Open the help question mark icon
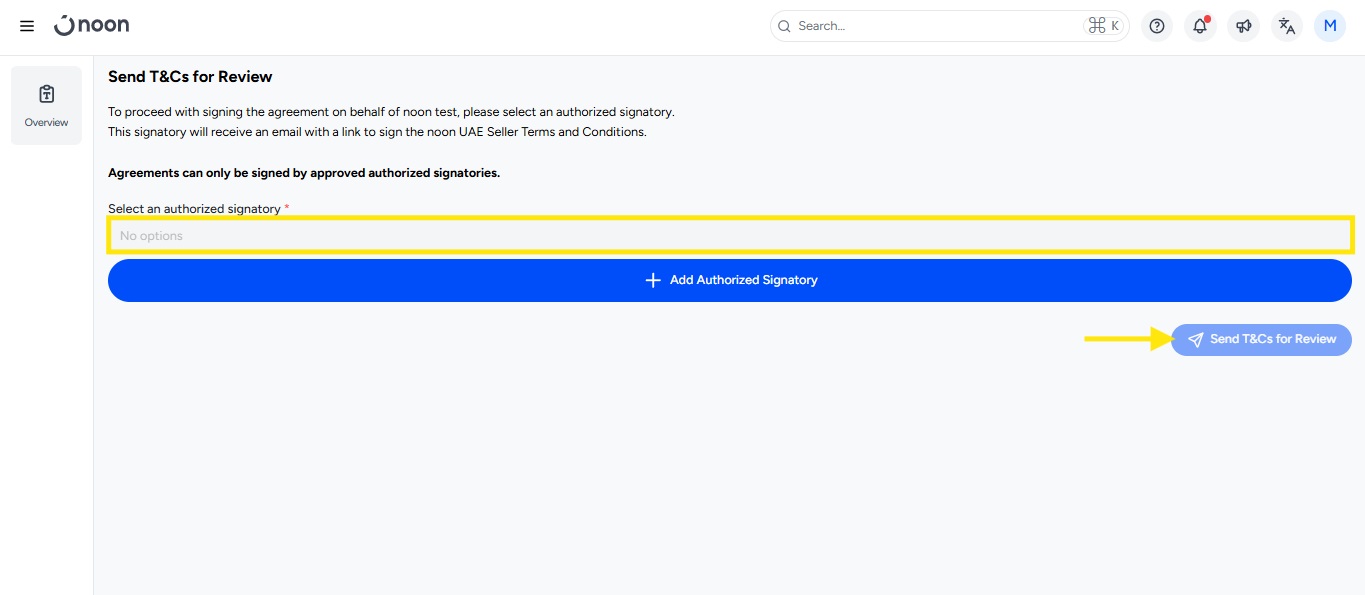The image size is (1365, 595). 1157,26
